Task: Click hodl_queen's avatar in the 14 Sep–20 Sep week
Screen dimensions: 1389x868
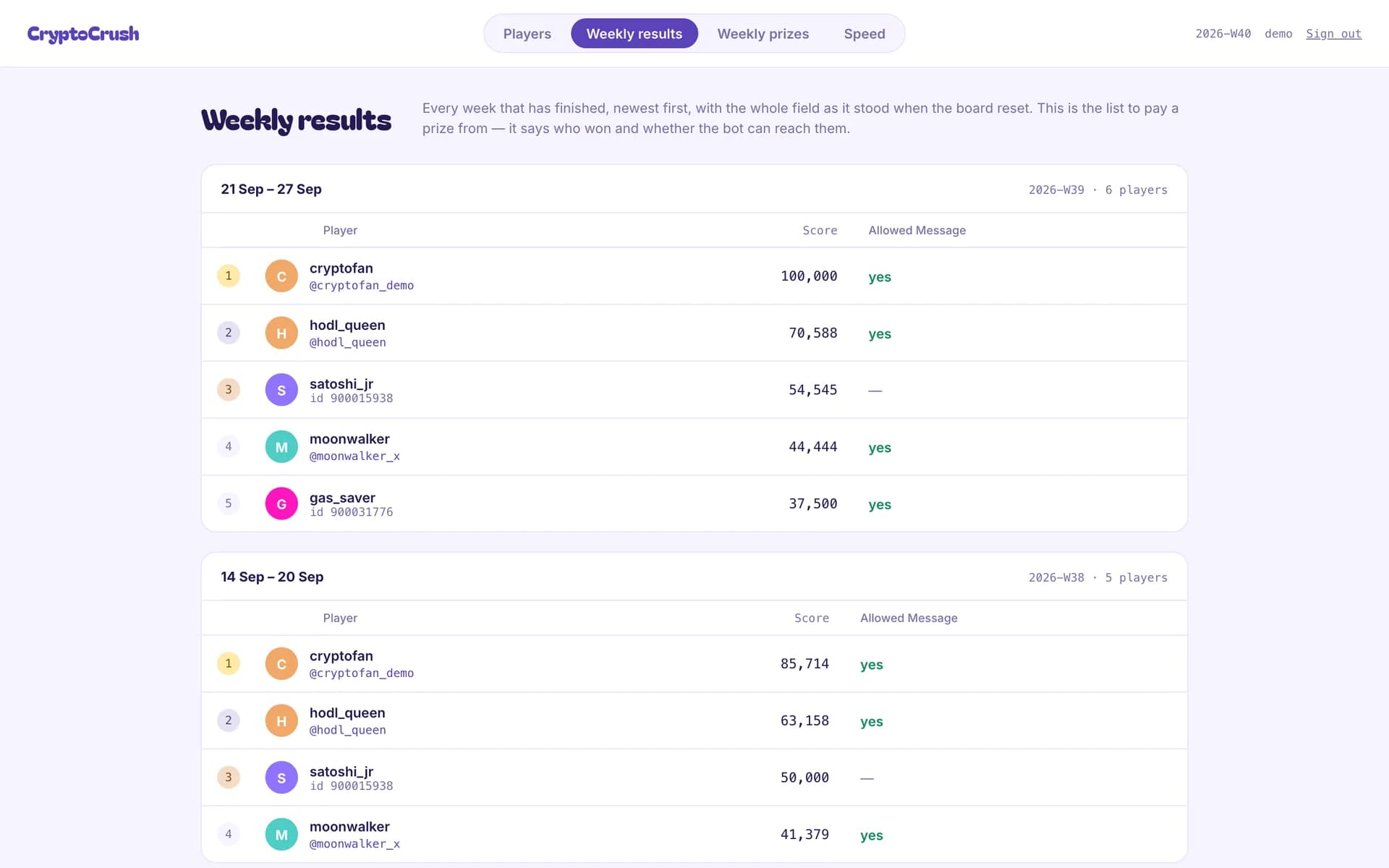Action: point(281,720)
